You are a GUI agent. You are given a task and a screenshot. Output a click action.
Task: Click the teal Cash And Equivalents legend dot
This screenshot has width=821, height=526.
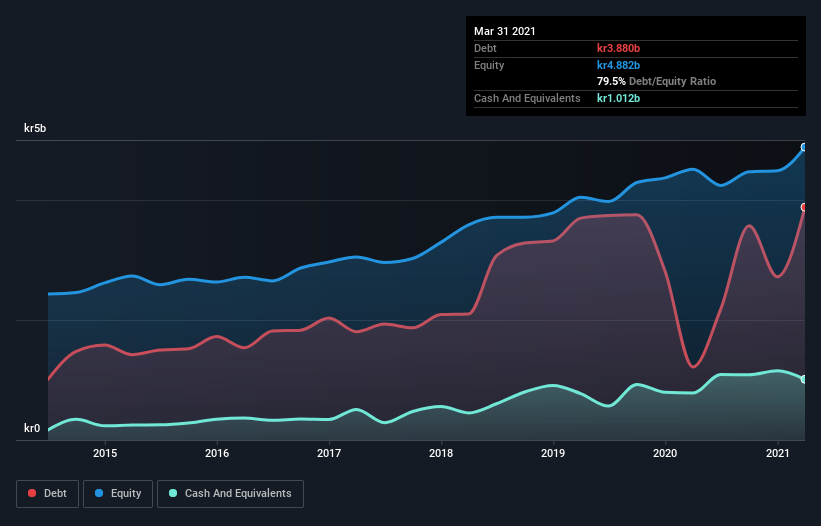[x=173, y=493]
